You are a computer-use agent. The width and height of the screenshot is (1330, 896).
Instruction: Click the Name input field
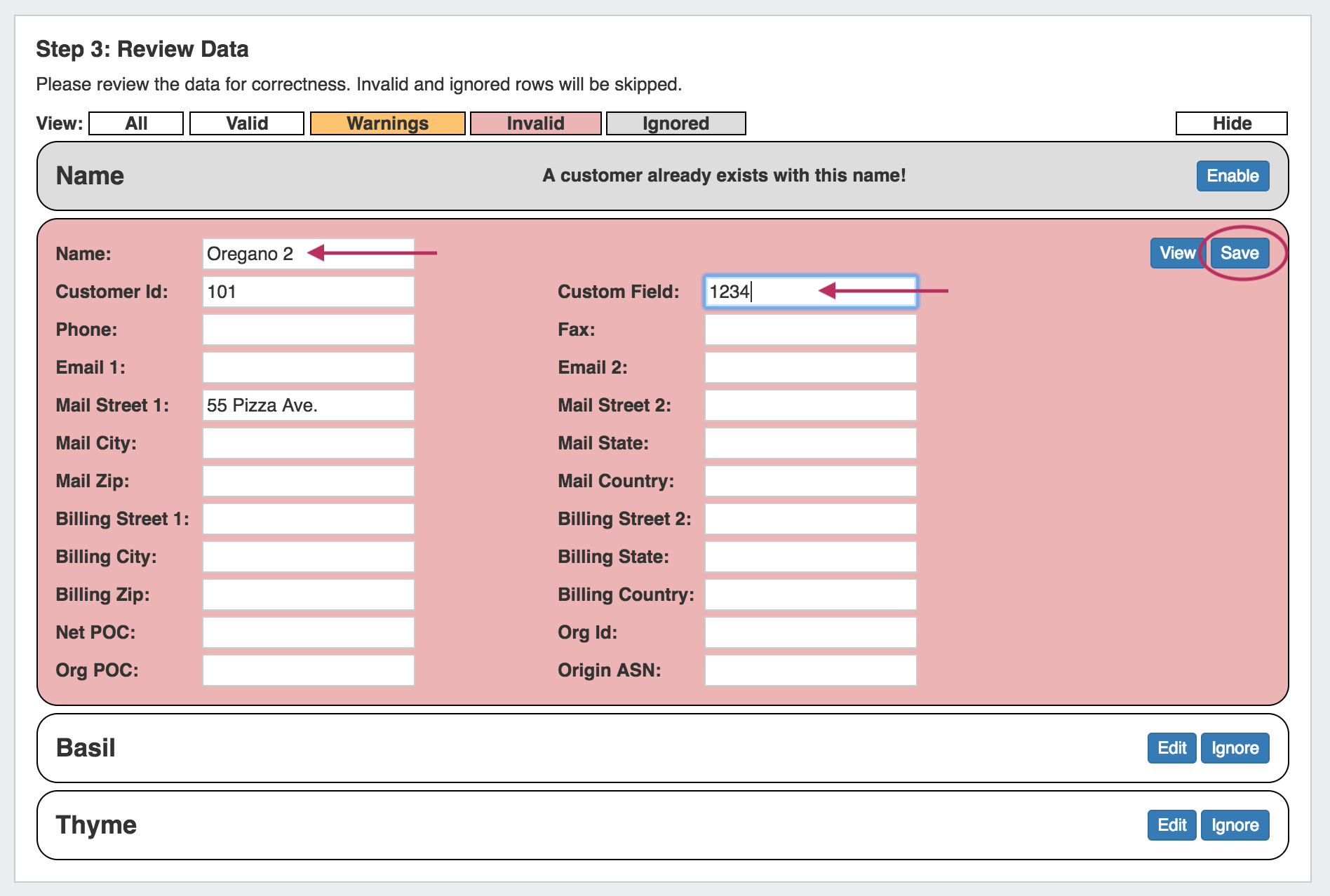[x=309, y=254]
